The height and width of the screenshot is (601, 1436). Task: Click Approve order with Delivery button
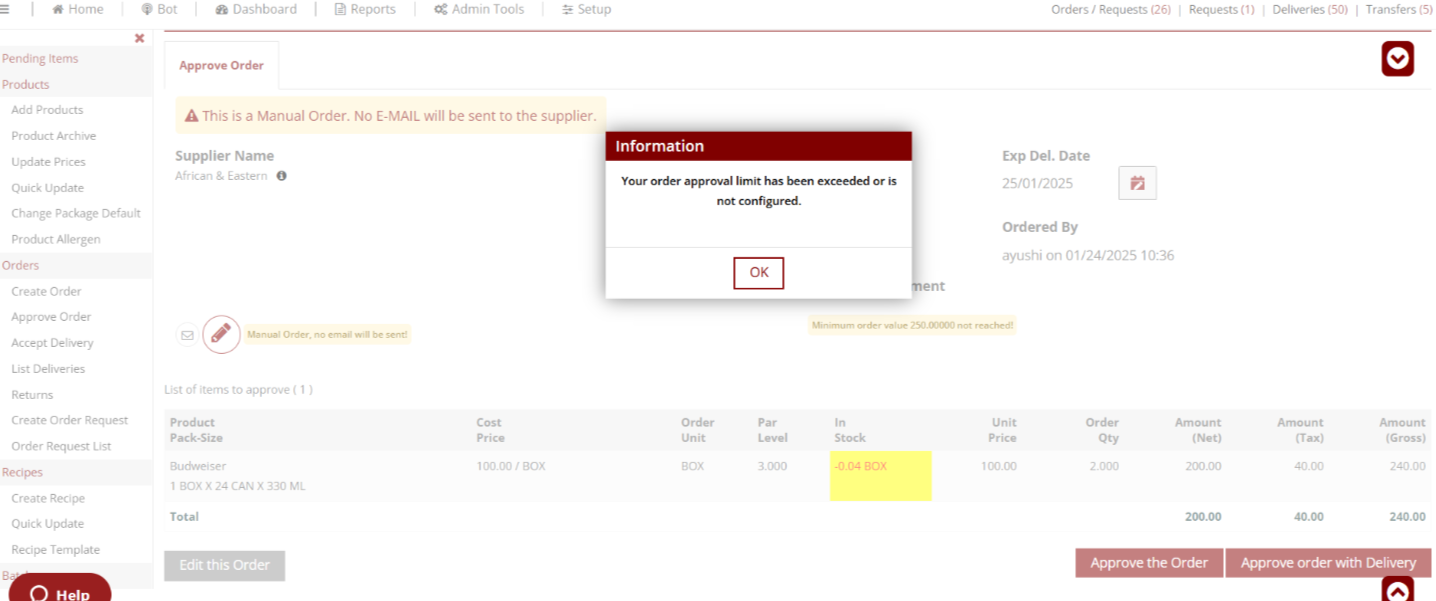[1328, 563]
